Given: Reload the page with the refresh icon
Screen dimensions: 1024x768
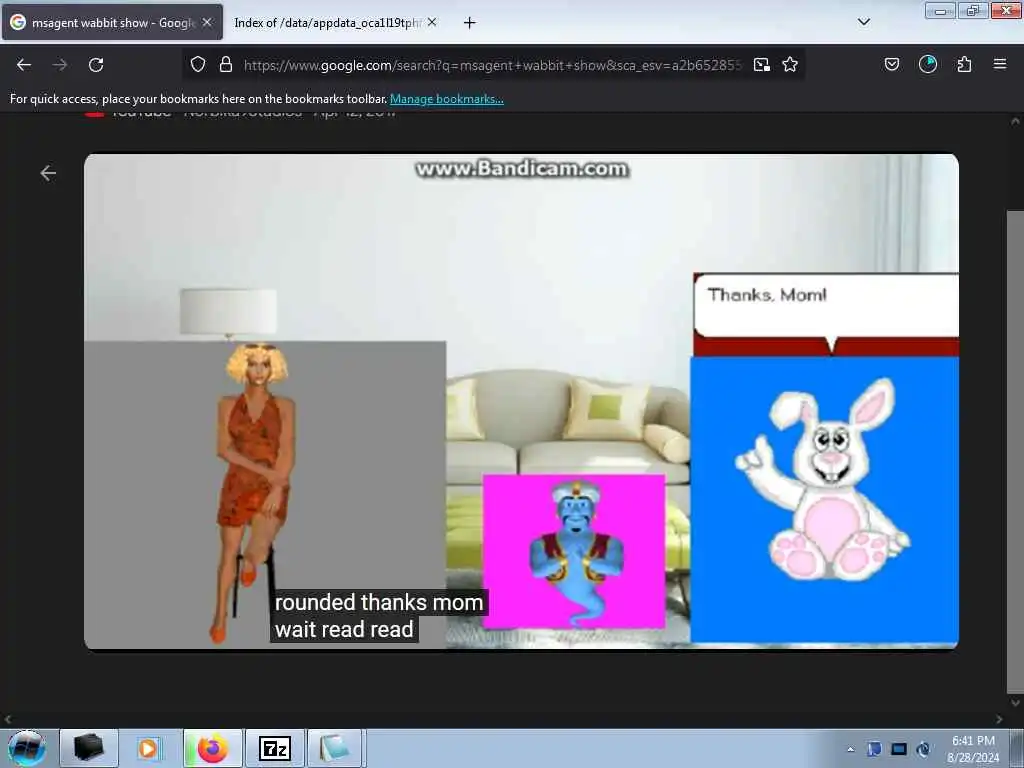Looking at the screenshot, I should pos(96,65).
